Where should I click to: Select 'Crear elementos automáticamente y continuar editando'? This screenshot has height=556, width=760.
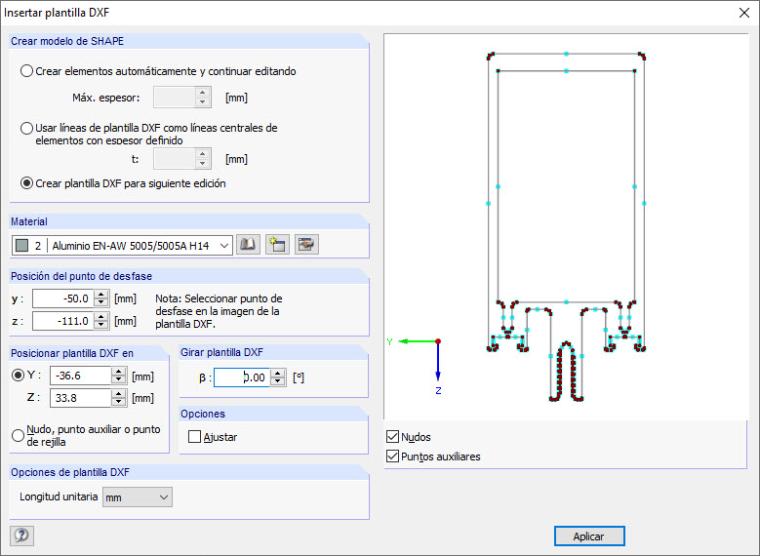[x=27, y=71]
